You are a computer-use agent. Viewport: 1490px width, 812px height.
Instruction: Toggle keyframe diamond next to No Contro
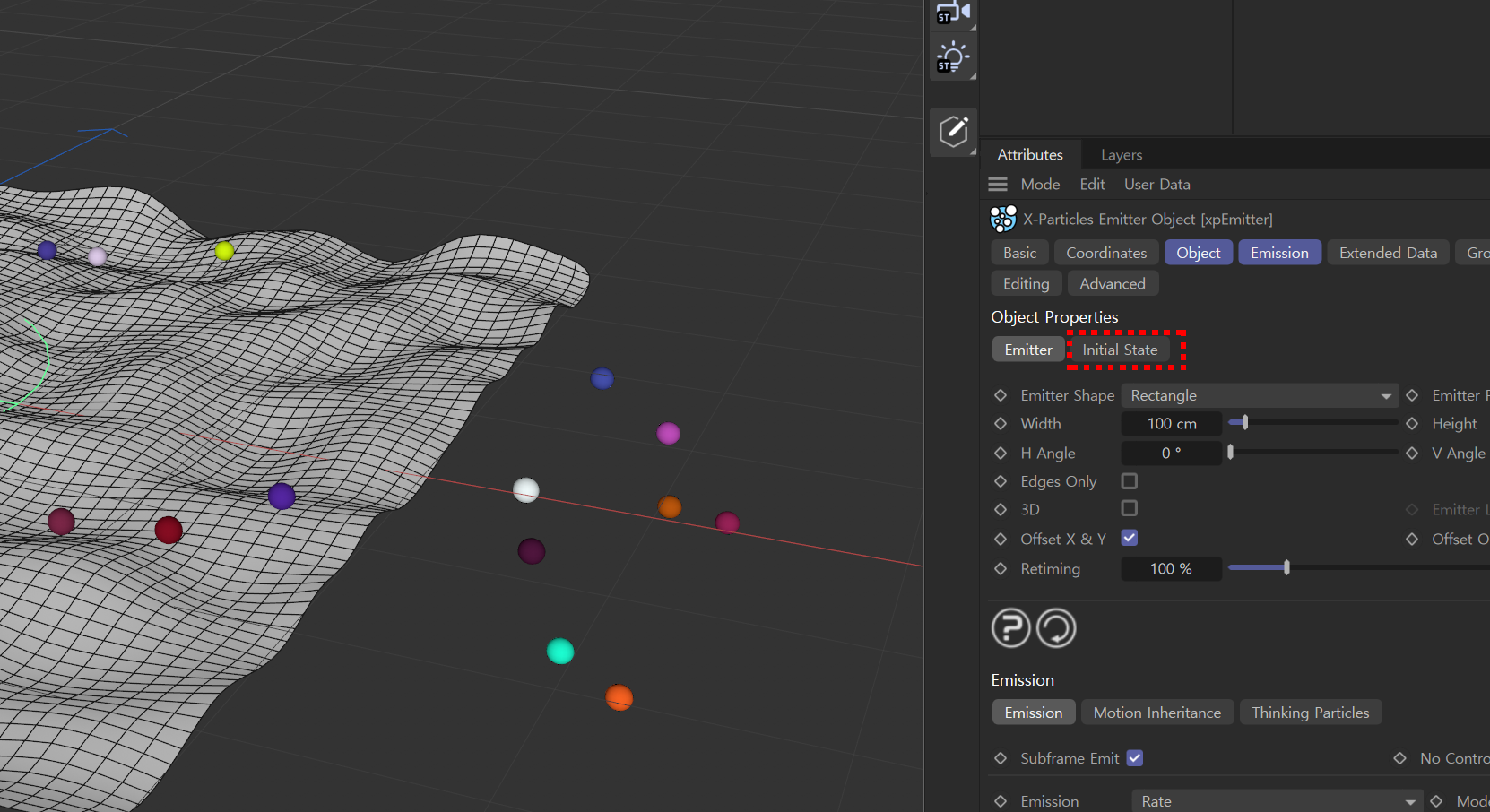(1400, 758)
